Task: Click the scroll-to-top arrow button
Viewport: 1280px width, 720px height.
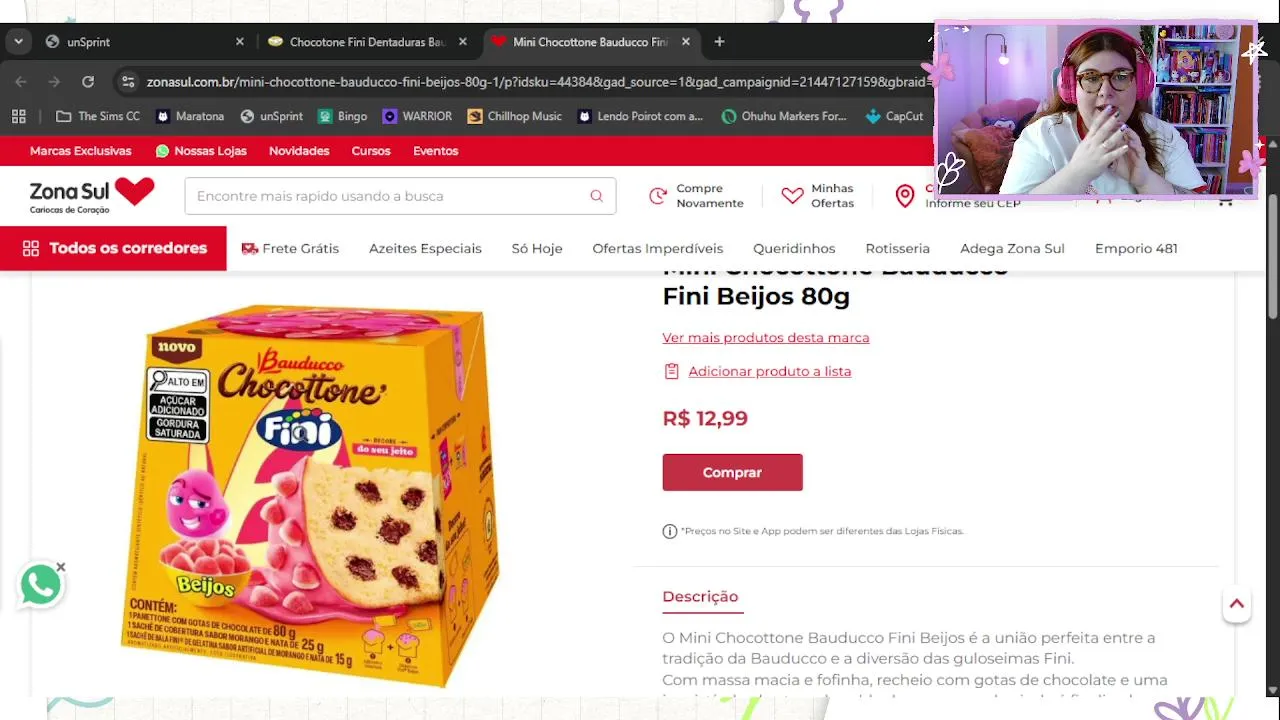Action: point(1237,604)
